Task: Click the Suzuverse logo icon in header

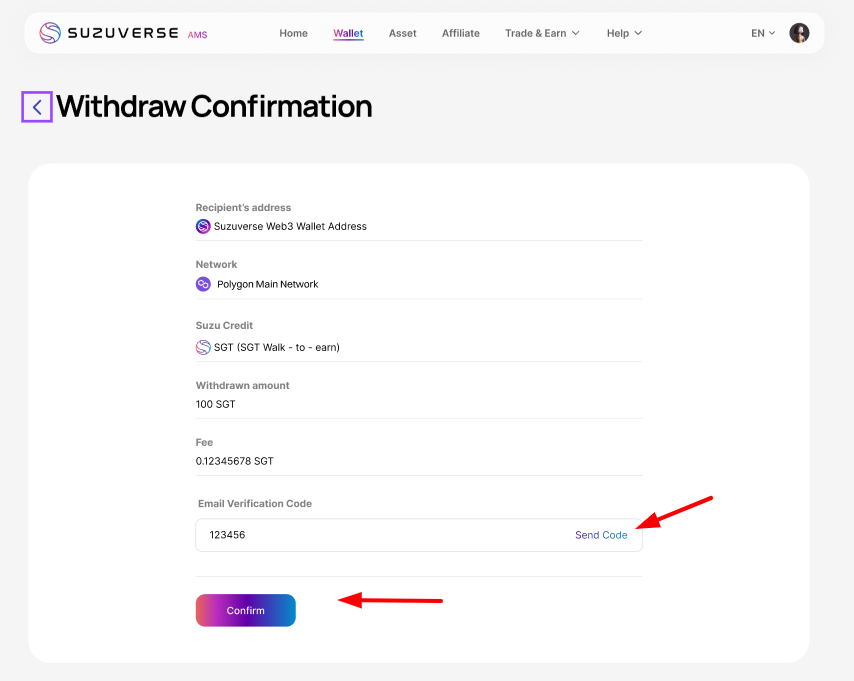Action: [50, 33]
